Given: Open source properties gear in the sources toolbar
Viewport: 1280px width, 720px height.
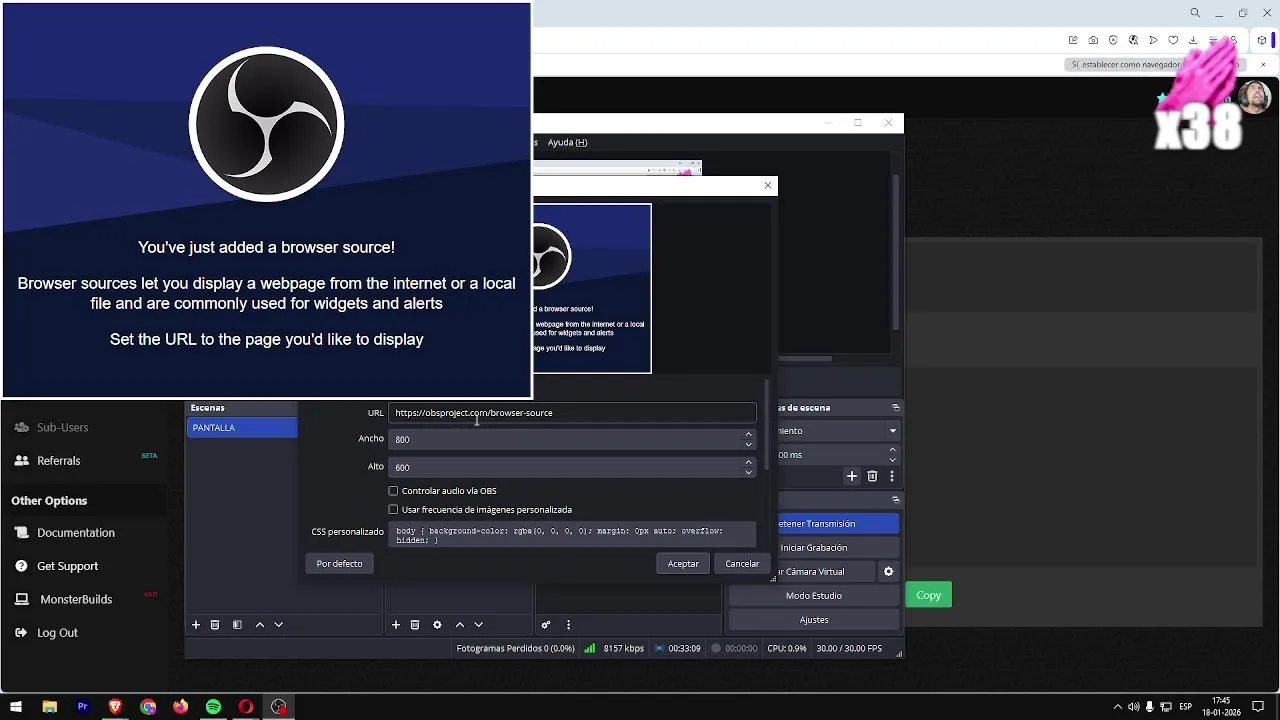Looking at the screenshot, I should pyautogui.click(x=437, y=625).
